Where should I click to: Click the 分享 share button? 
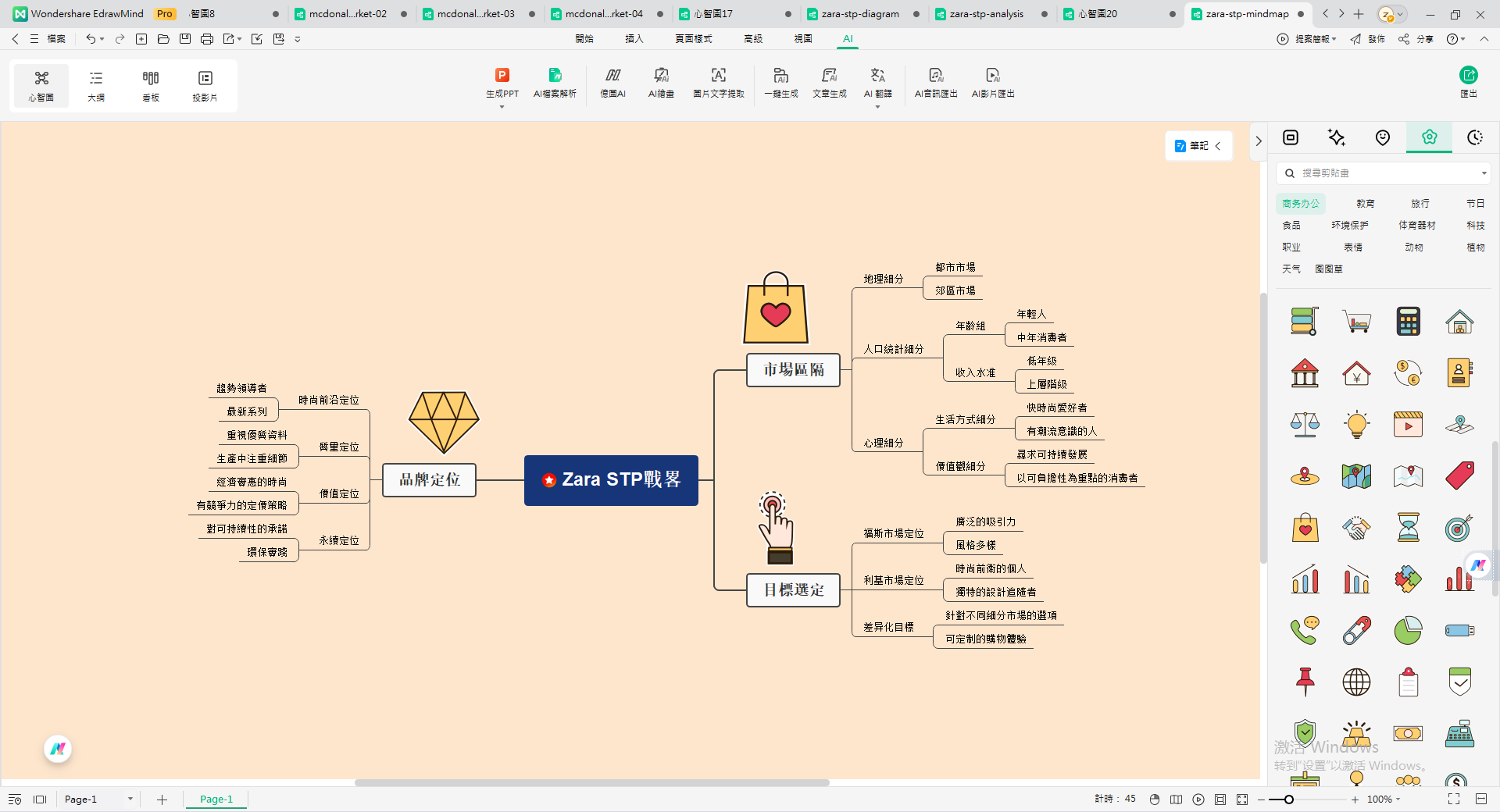(x=1416, y=38)
